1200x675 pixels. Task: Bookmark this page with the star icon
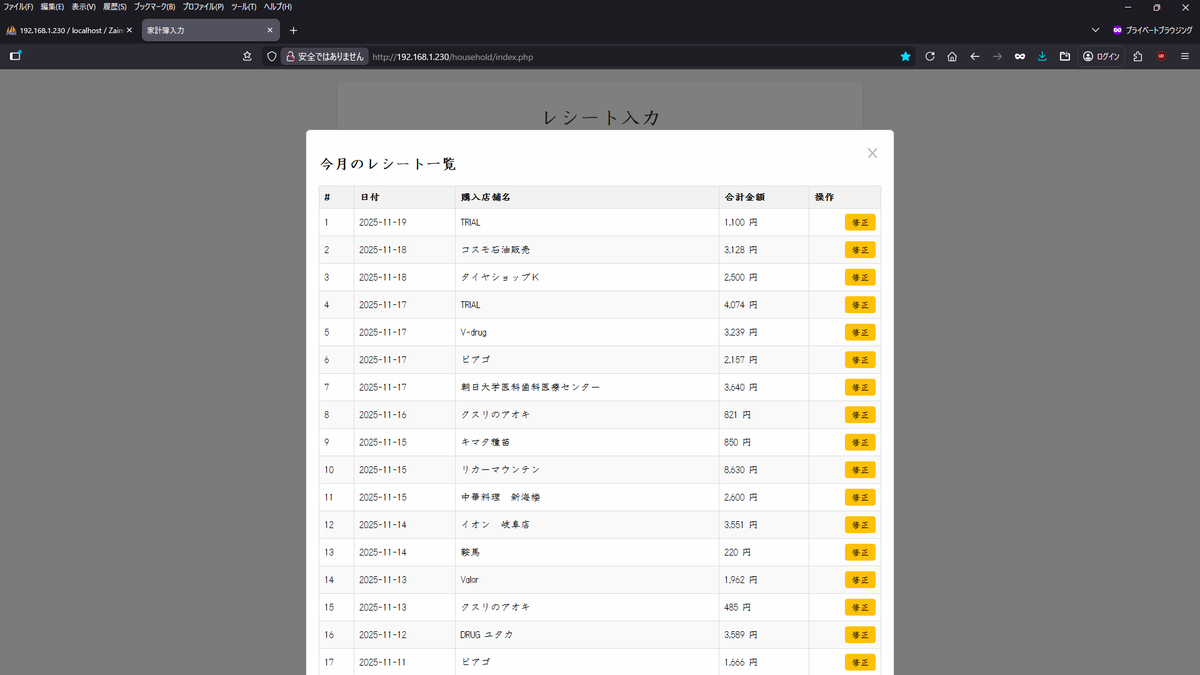pos(906,57)
